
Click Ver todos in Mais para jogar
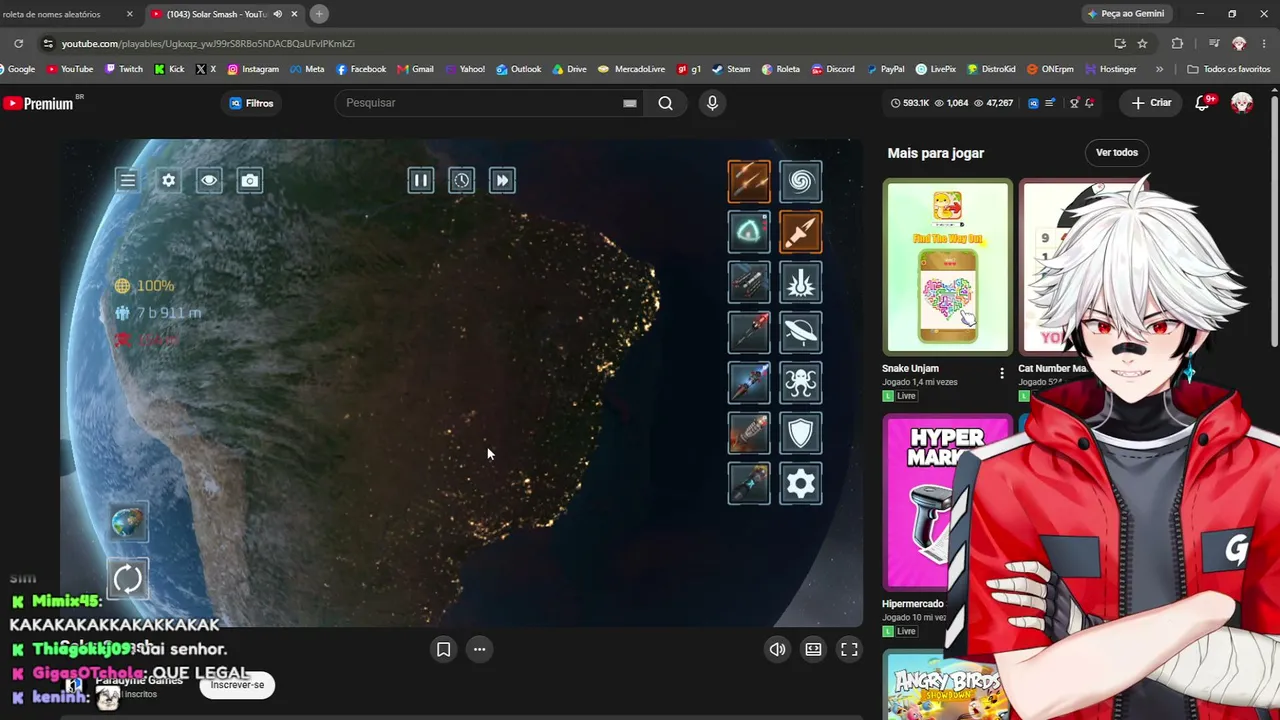(x=1117, y=152)
